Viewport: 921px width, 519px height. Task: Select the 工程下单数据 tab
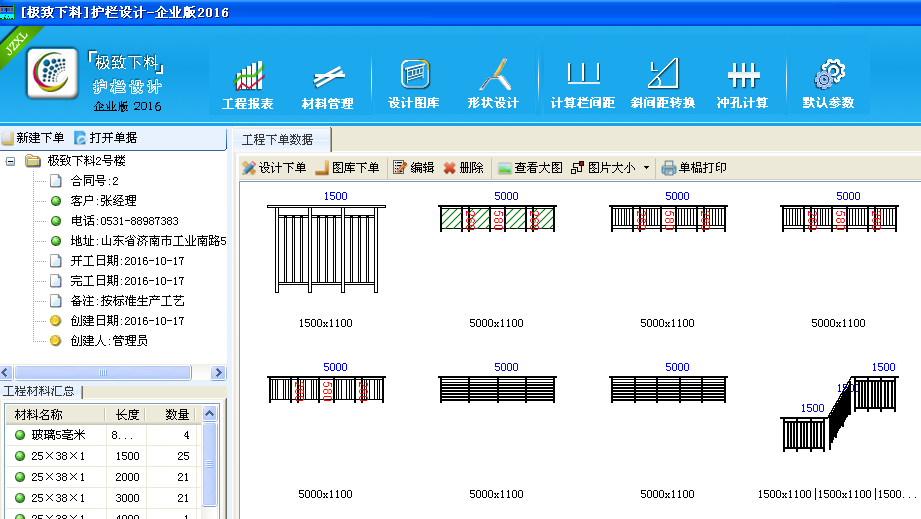[x=277, y=139]
